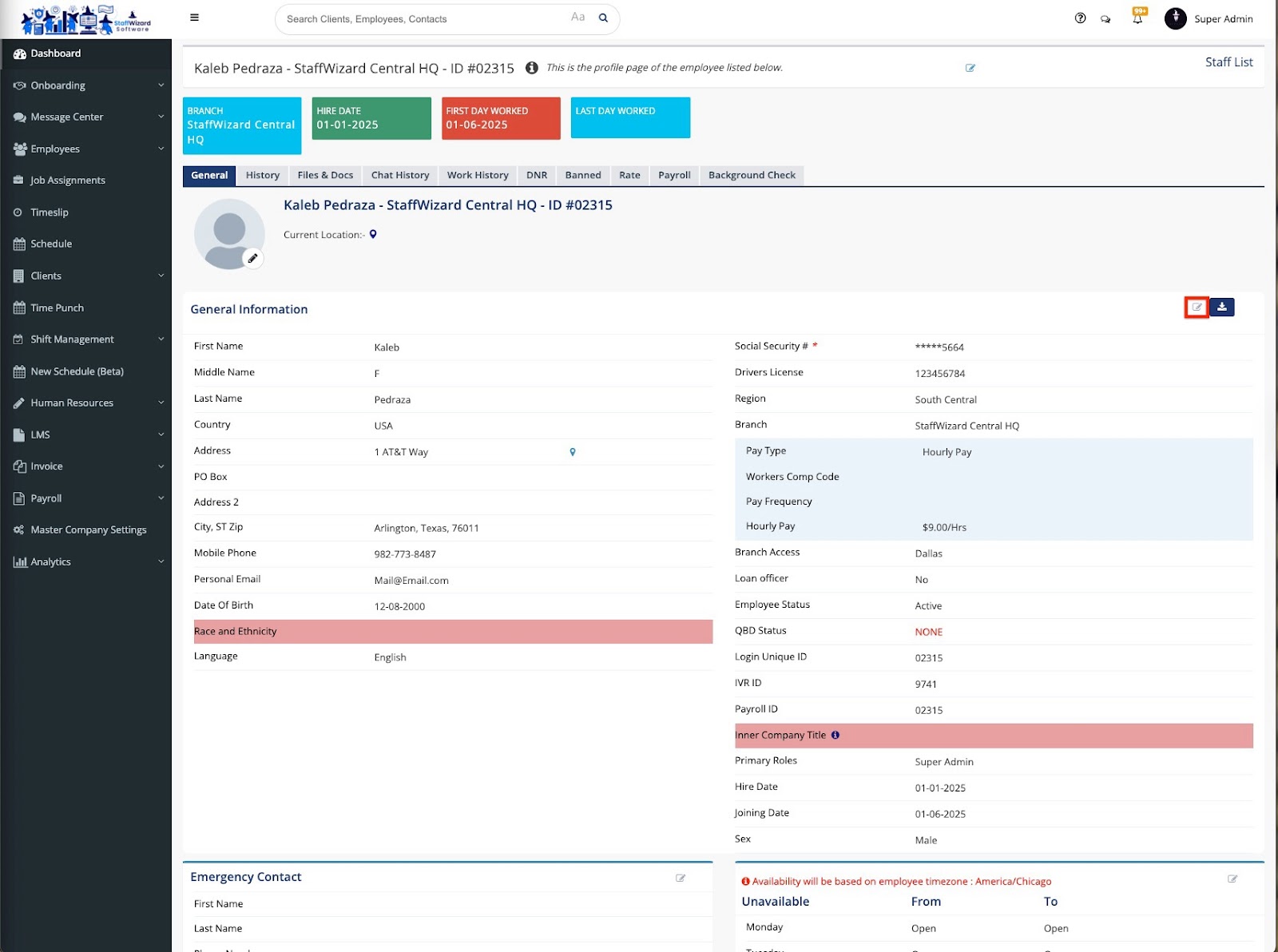Open the Background Check tab
The height and width of the screenshot is (952, 1278).
click(752, 176)
